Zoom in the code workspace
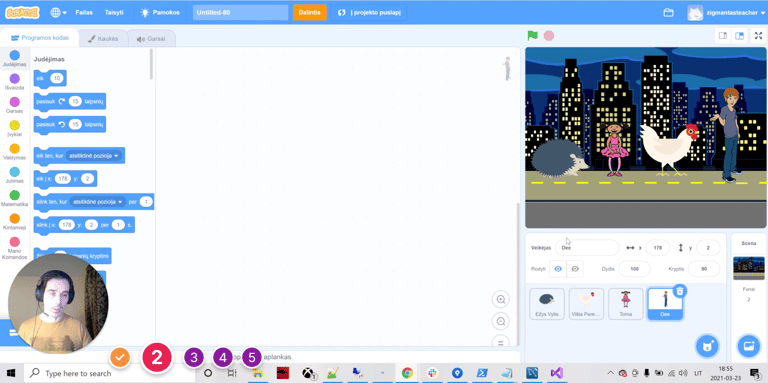The image size is (768, 383). pyautogui.click(x=501, y=299)
